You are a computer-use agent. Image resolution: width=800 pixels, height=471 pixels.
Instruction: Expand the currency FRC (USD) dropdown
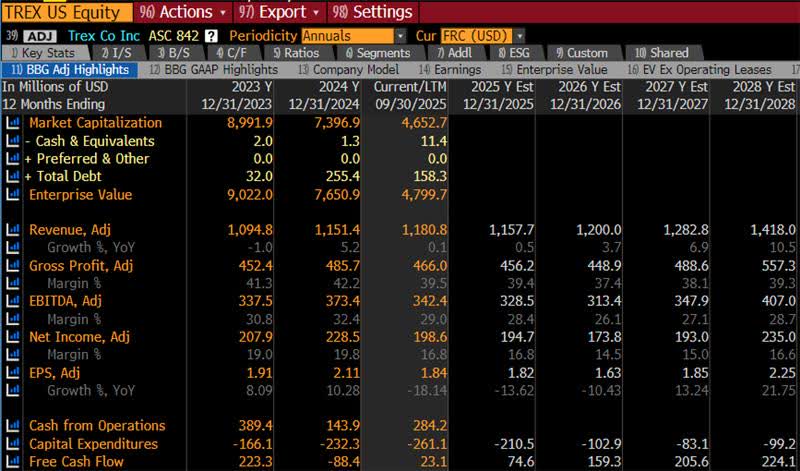click(519, 36)
